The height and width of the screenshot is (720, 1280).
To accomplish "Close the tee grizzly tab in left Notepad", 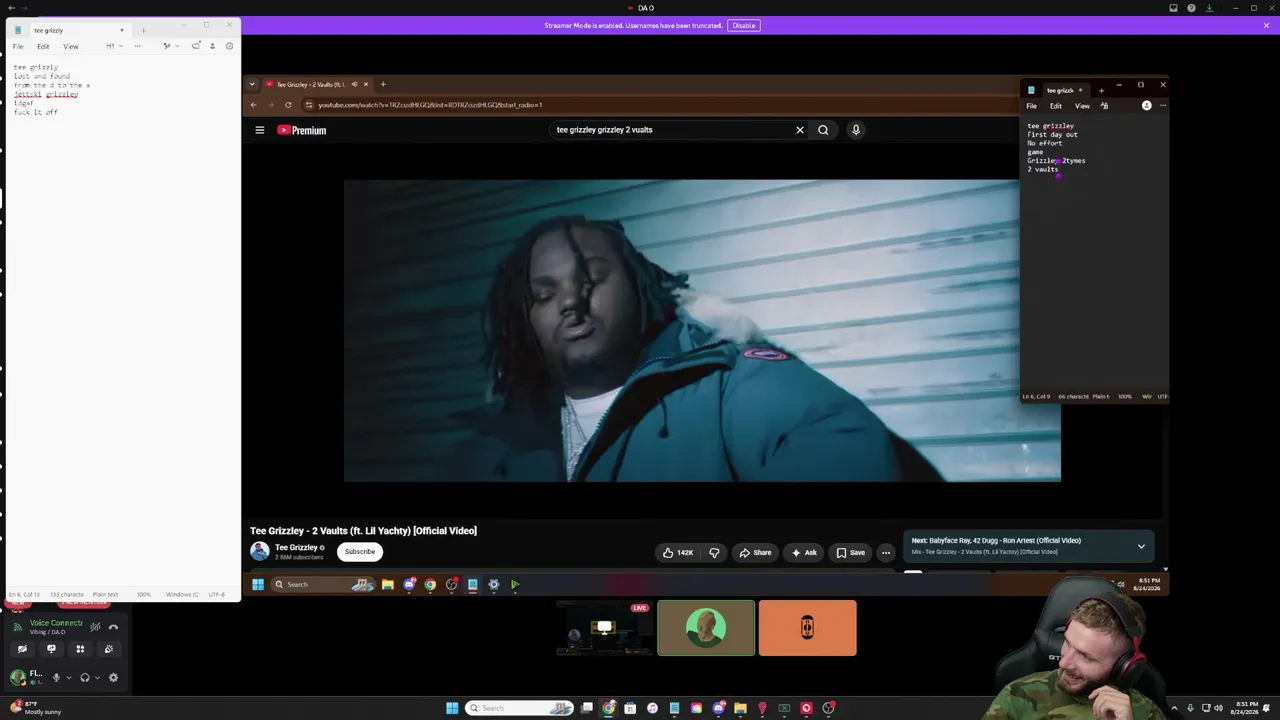I will [x=122, y=30].
